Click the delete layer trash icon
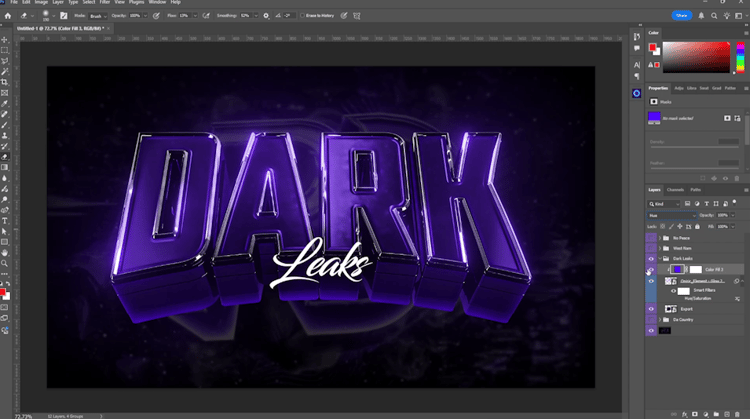Viewport: 750px width, 419px height. pyautogui.click(x=737, y=414)
